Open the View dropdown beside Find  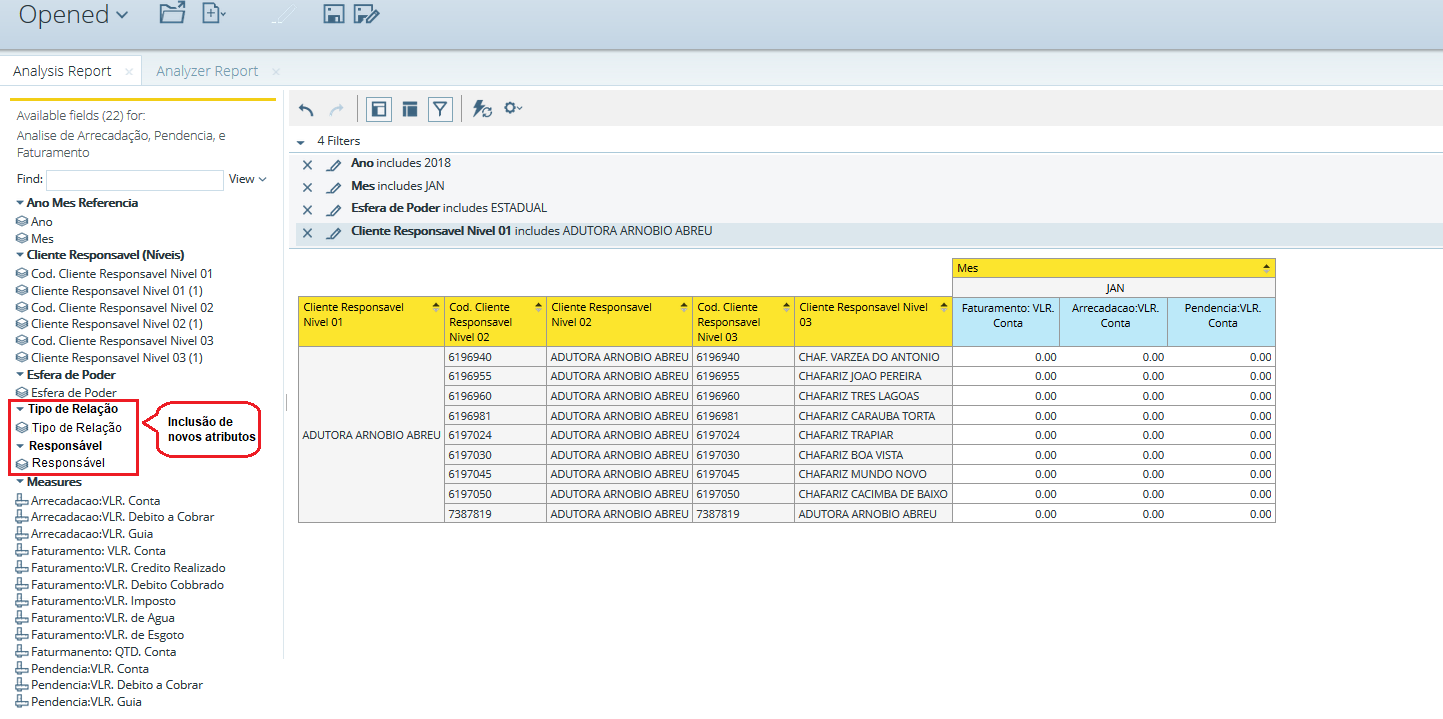[x=247, y=179]
